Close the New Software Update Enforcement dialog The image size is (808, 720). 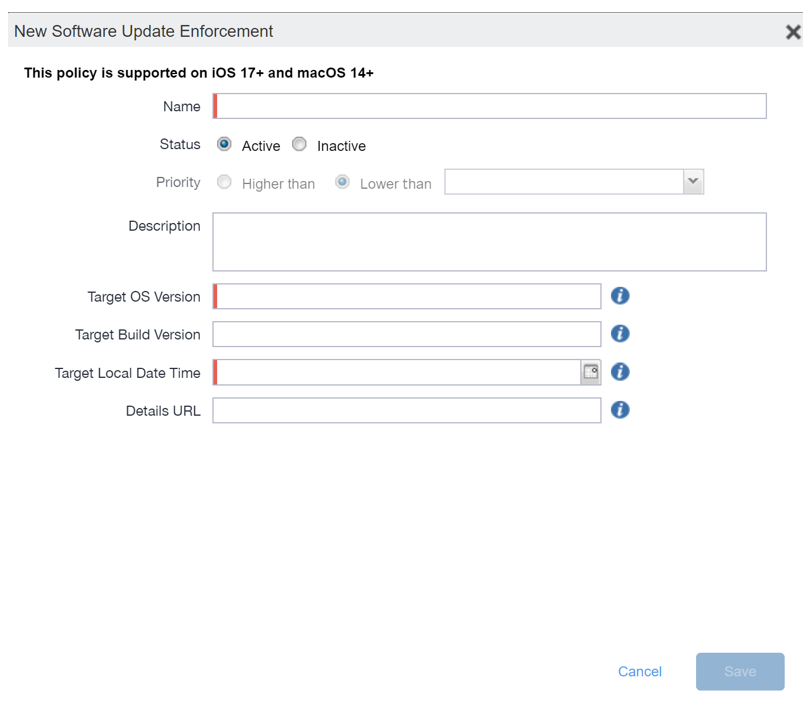(x=793, y=32)
